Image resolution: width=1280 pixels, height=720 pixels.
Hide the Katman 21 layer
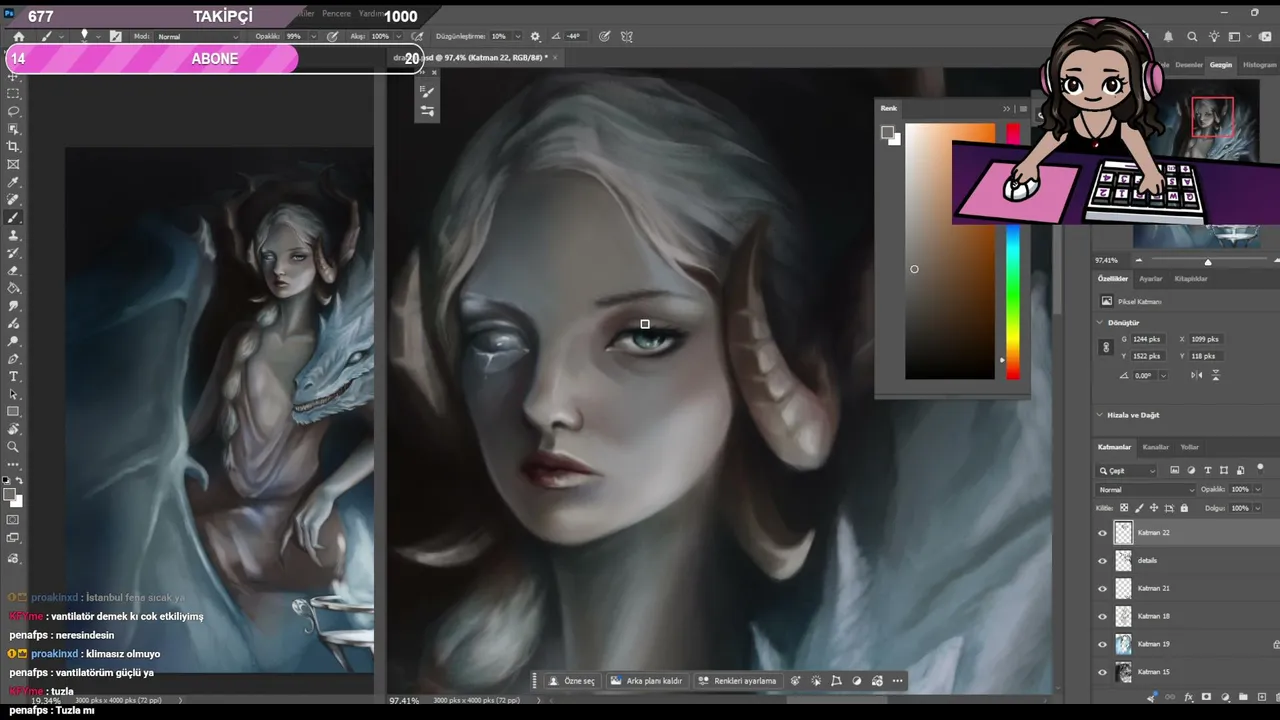(1103, 588)
